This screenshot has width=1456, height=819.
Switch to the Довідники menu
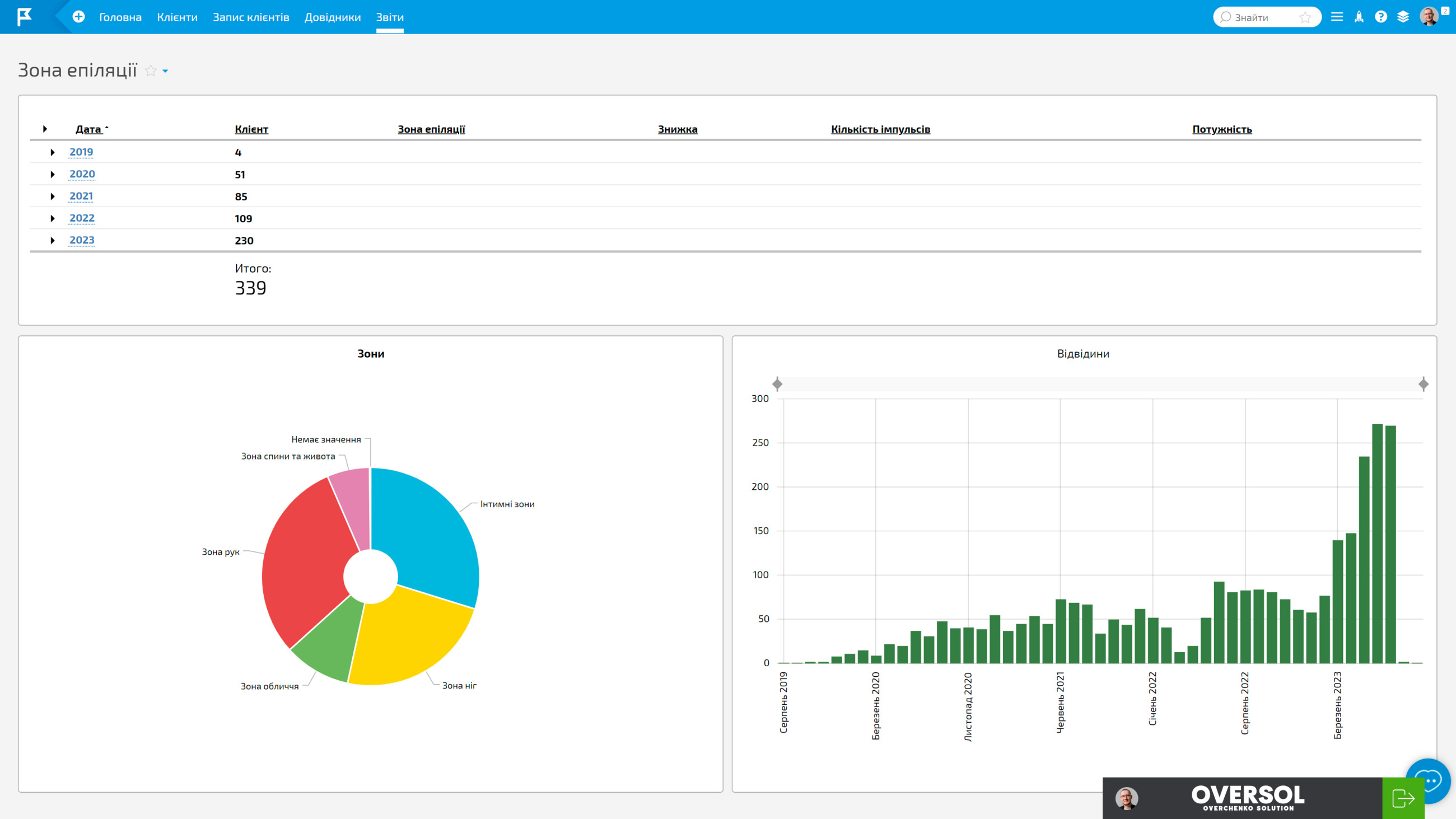pos(332,17)
